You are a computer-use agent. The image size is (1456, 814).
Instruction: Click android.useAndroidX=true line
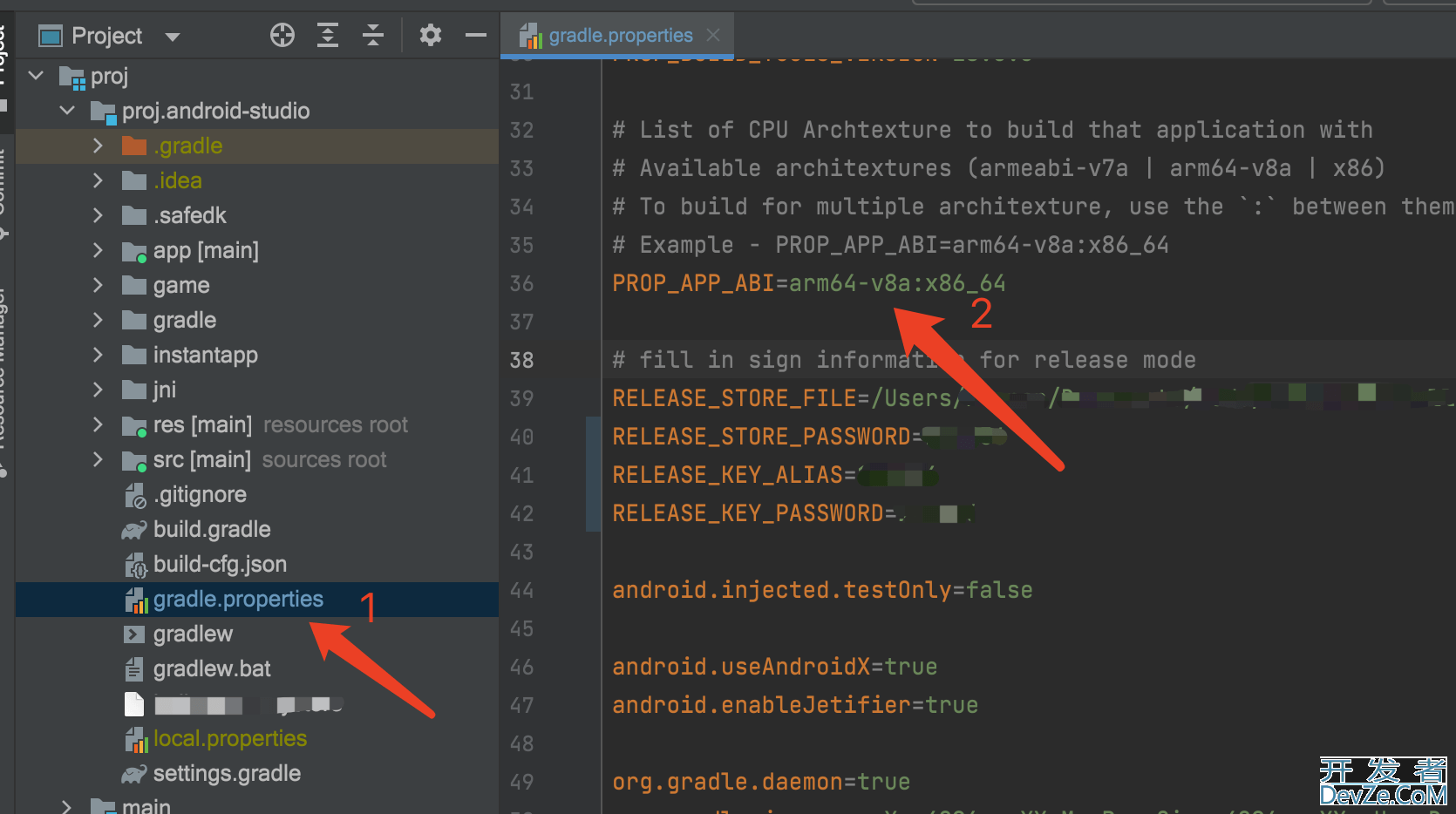coord(774,667)
